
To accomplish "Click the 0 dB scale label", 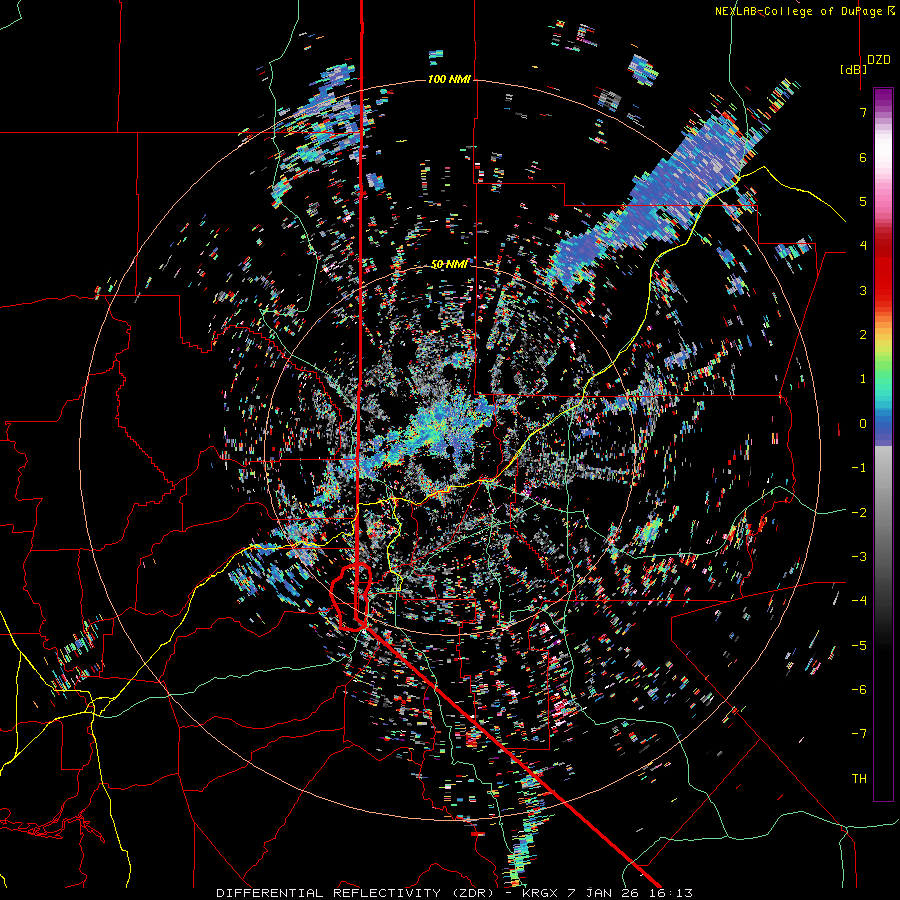I will (863, 424).
